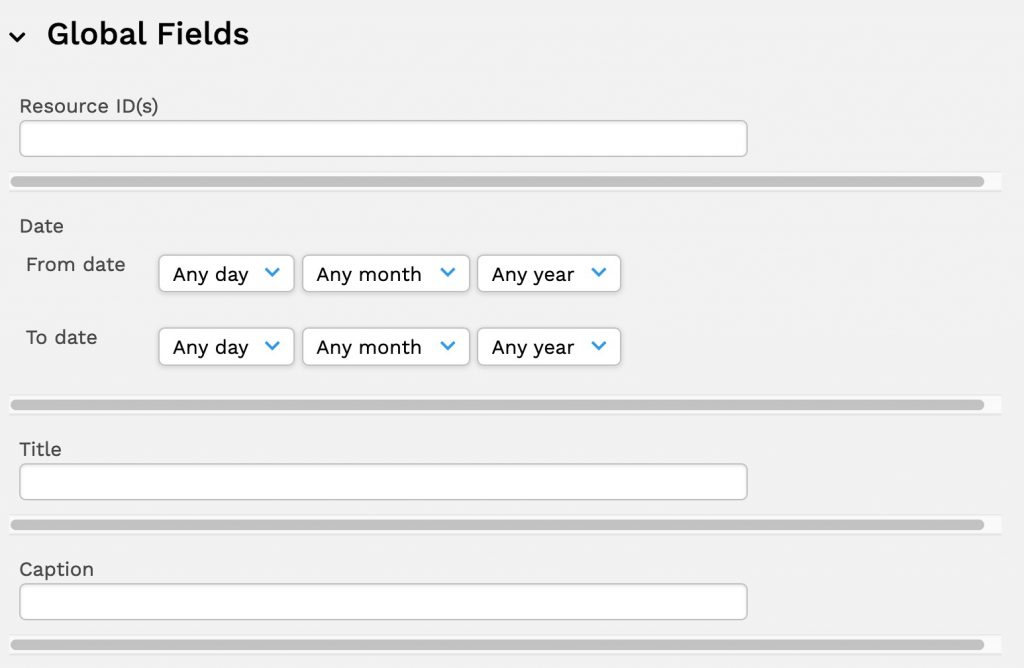Click into the Title input field
This screenshot has height=668, width=1024.
pyautogui.click(x=383, y=482)
